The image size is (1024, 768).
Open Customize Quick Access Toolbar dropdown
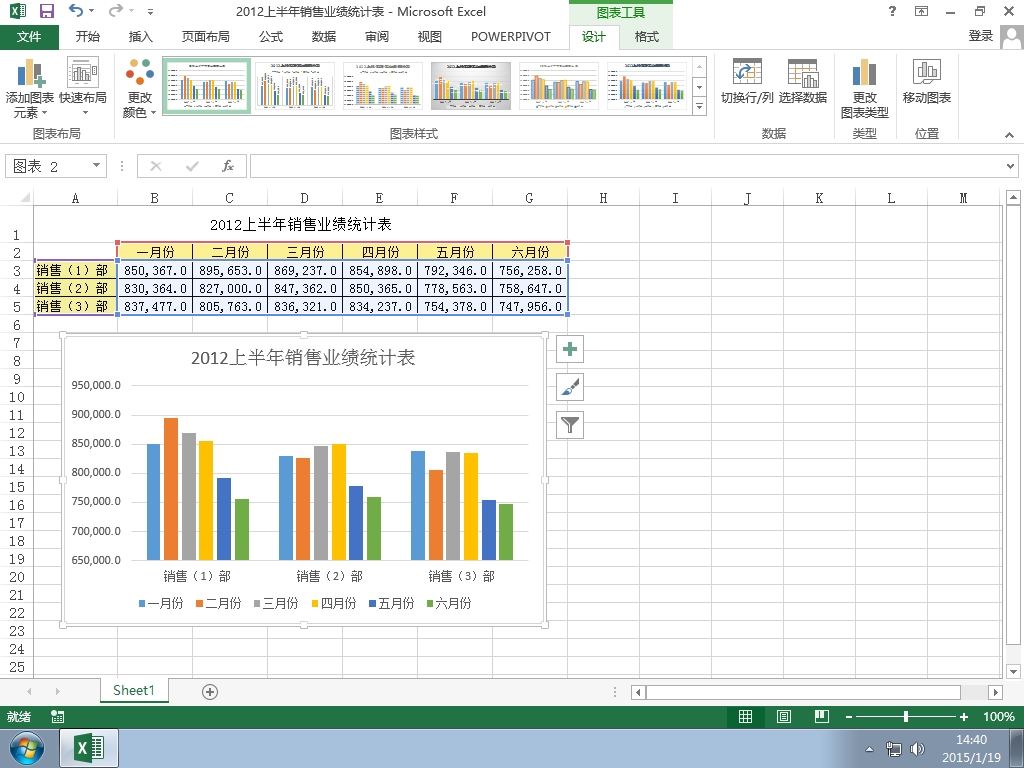[x=151, y=11]
